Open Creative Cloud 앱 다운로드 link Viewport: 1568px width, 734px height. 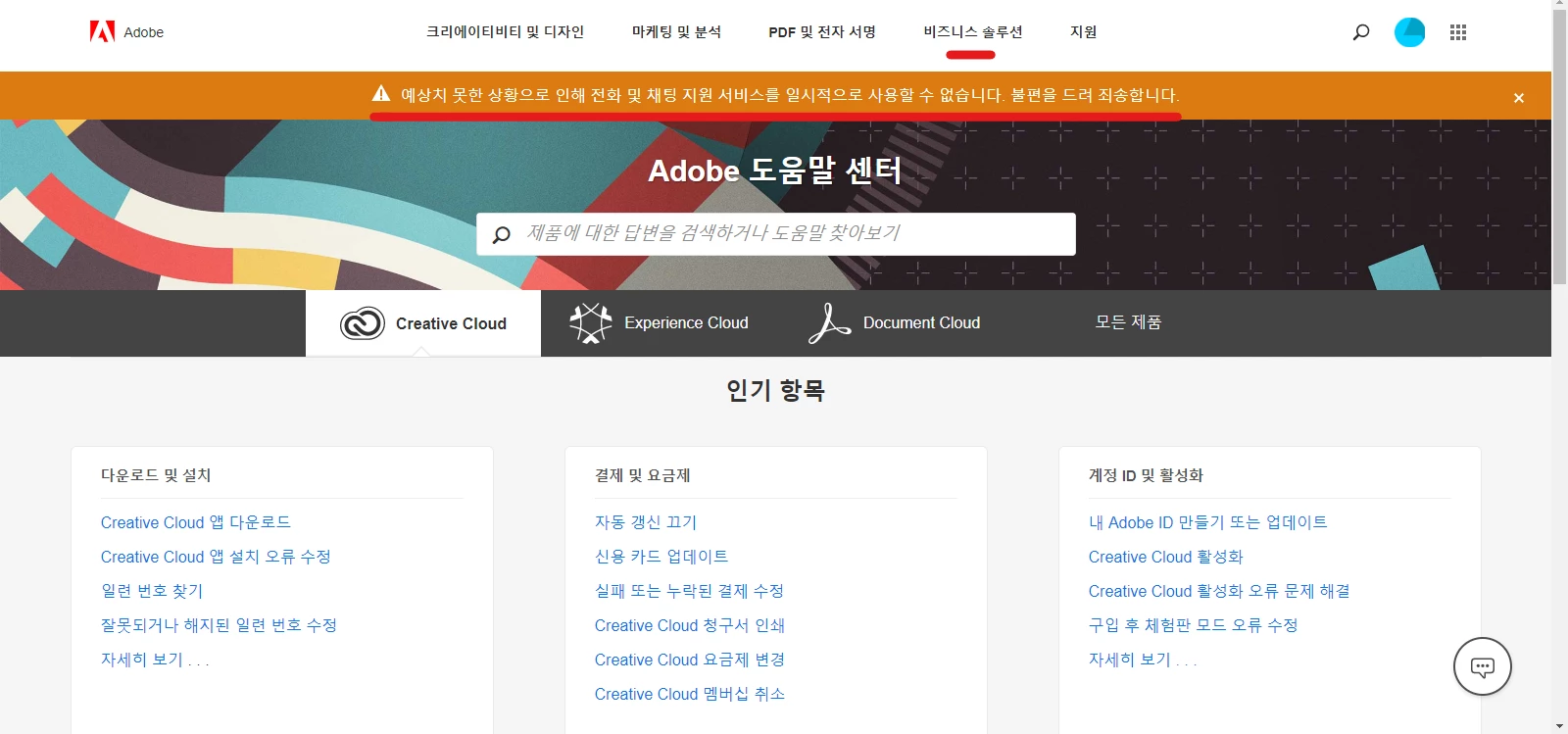[196, 522]
